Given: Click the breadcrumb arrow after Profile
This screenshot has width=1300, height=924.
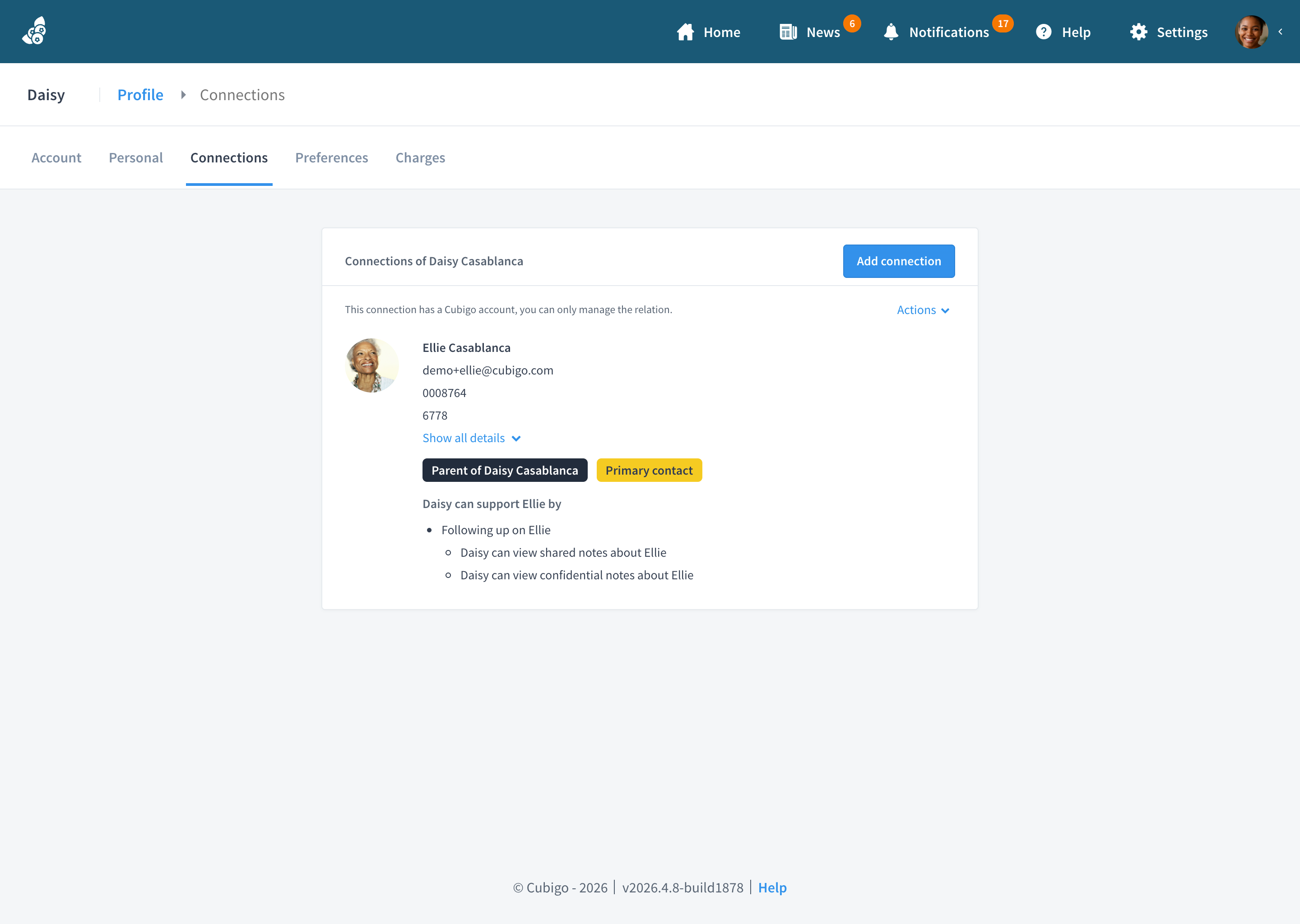Looking at the screenshot, I should tap(183, 94).
